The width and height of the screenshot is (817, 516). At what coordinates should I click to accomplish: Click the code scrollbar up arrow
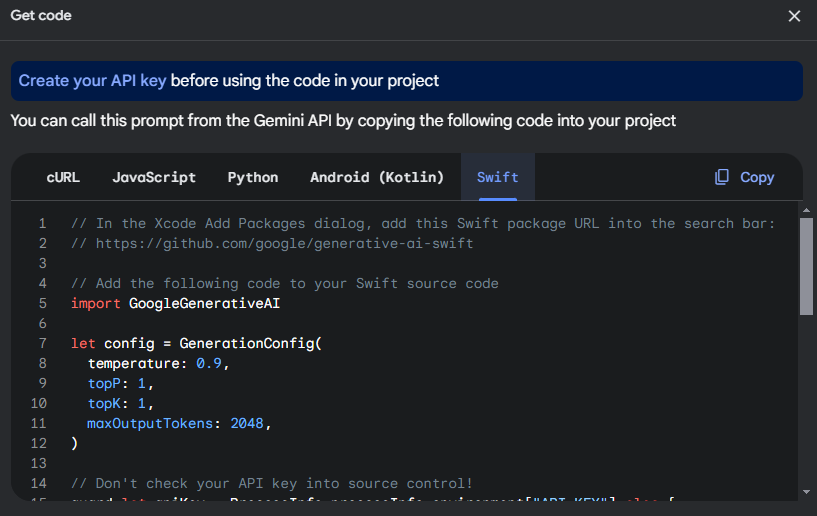tap(806, 210)
